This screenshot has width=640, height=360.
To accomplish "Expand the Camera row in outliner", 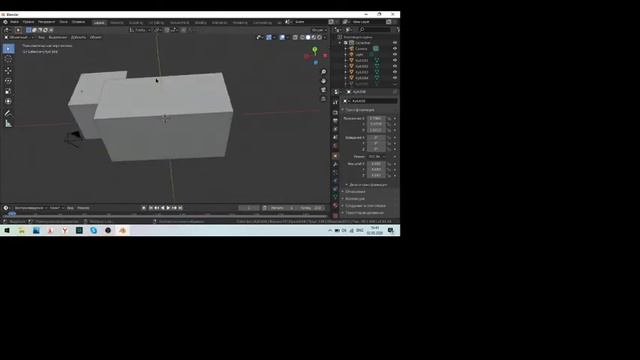I will (x=346, y=49).
